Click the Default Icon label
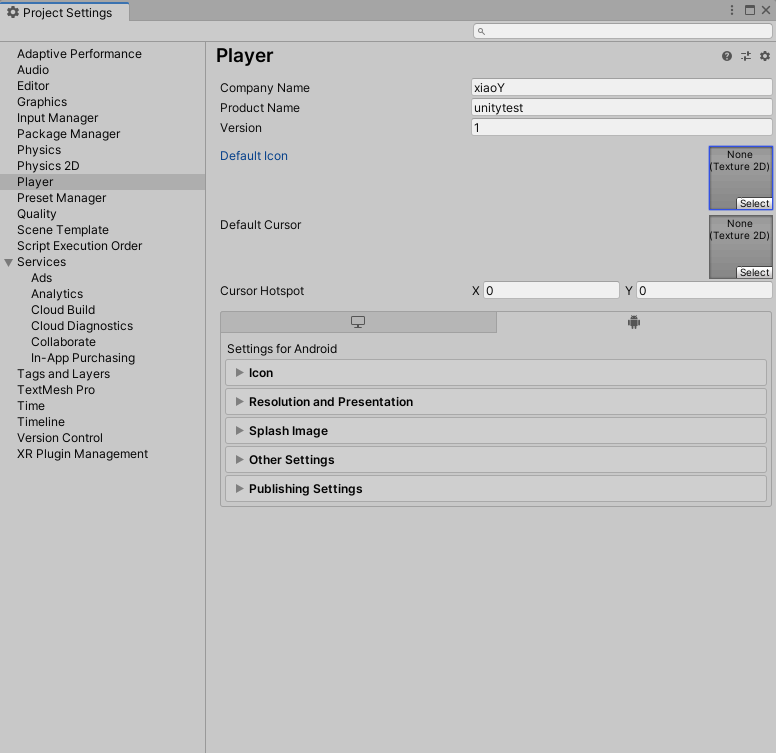Screen dimensions: 776x753 coord(254,156)
